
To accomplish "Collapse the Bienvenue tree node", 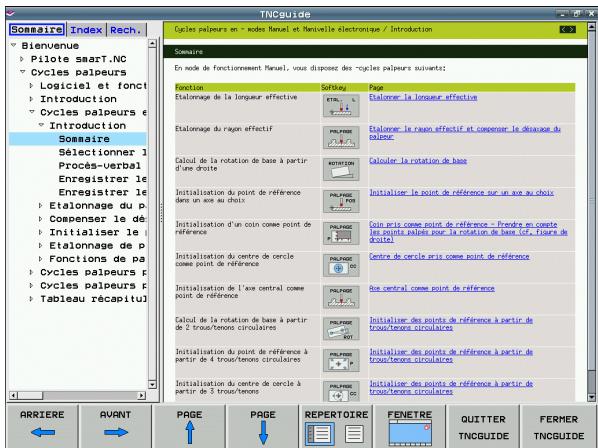I will tap(14, 45).
